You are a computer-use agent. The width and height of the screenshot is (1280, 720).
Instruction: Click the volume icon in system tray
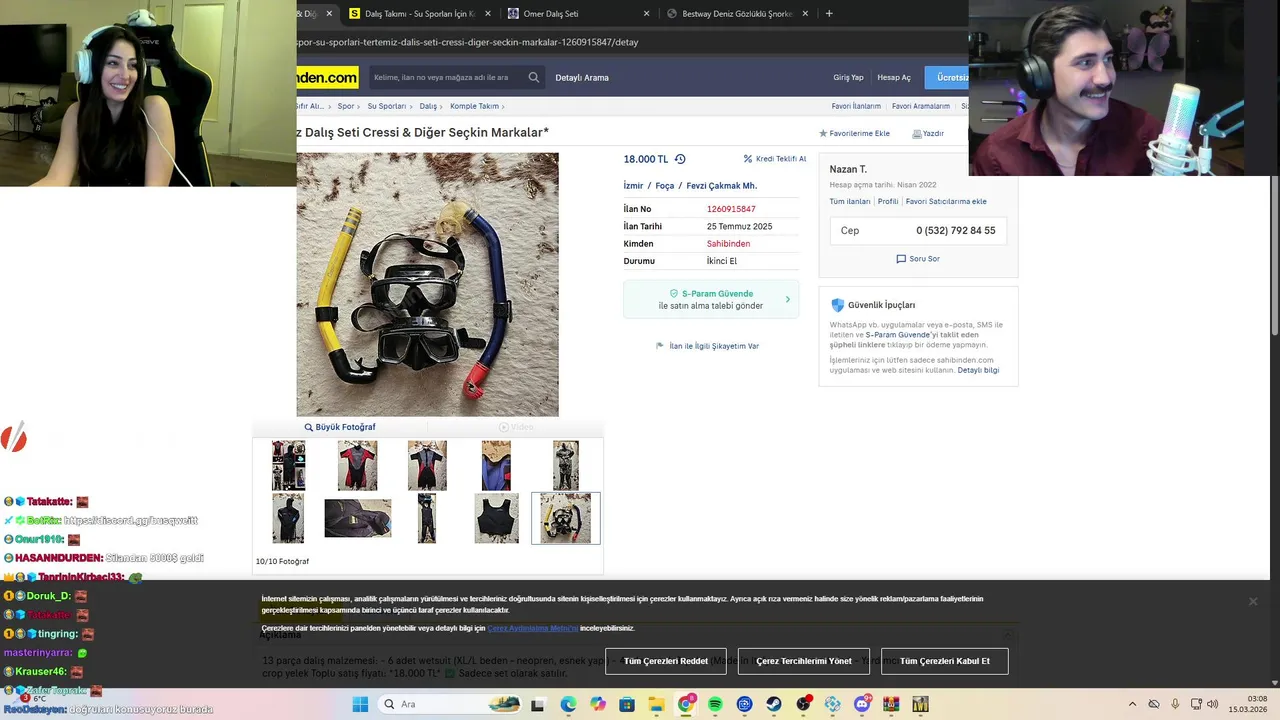click(1213, 704)
